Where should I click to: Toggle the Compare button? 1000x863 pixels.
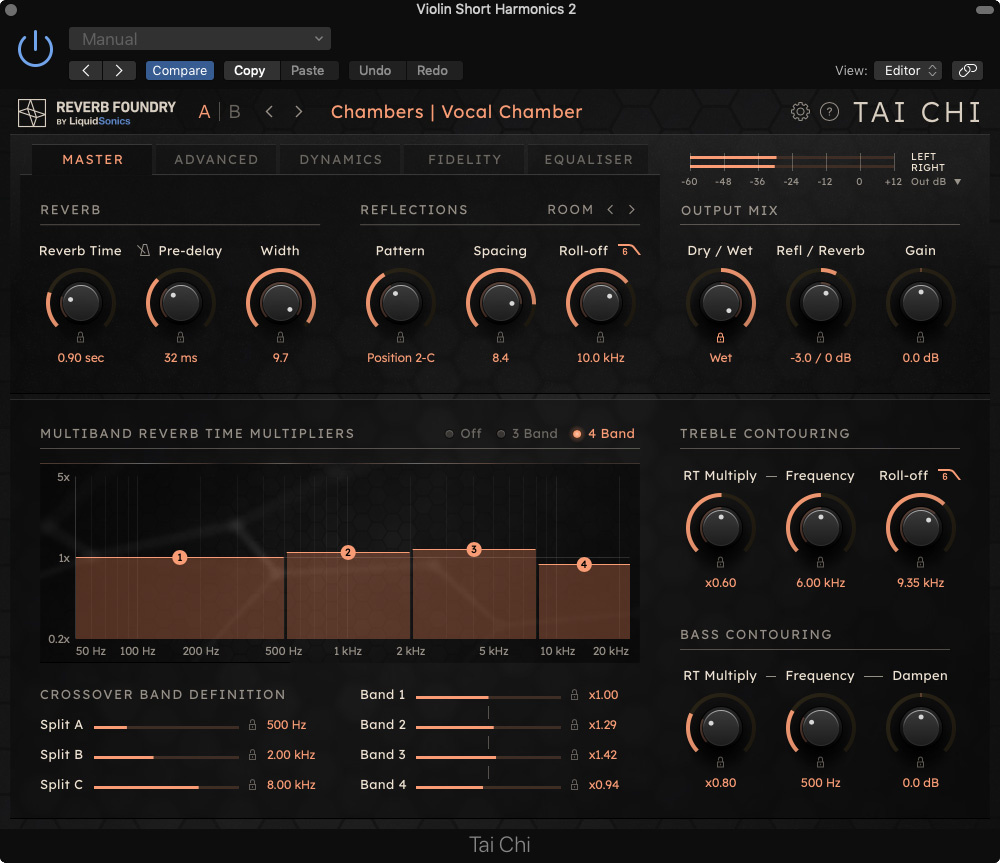179,70
